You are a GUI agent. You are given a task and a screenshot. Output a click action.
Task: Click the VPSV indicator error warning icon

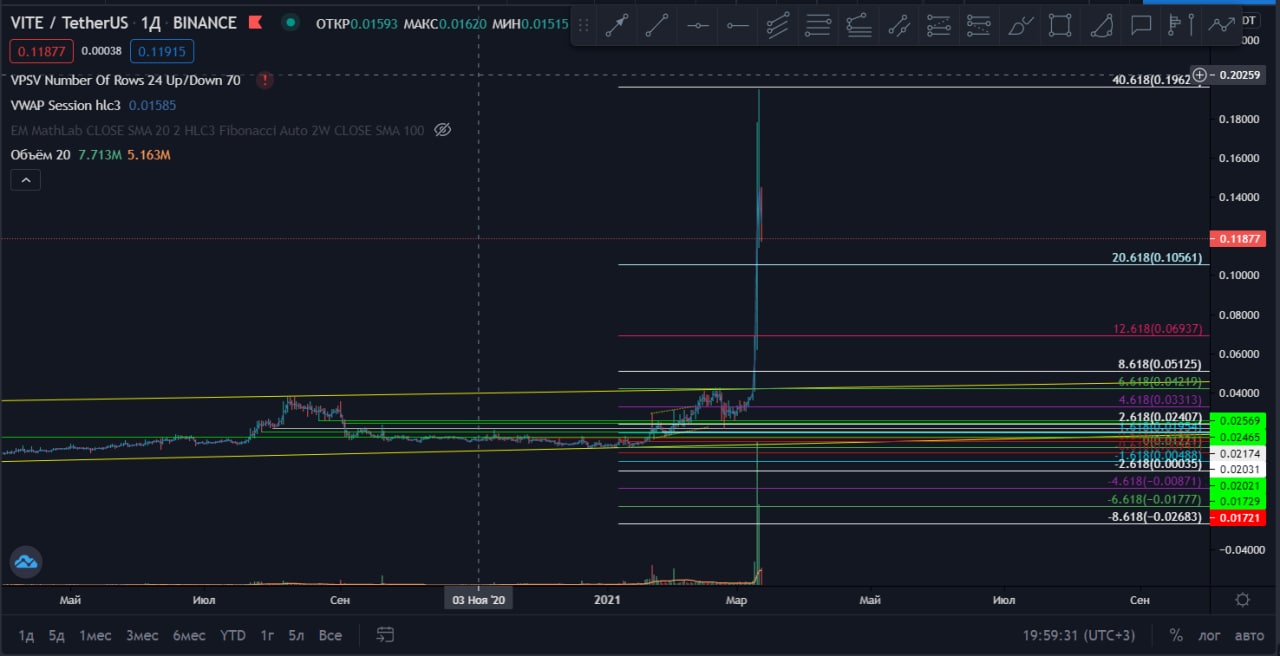(x=264, y=80)
